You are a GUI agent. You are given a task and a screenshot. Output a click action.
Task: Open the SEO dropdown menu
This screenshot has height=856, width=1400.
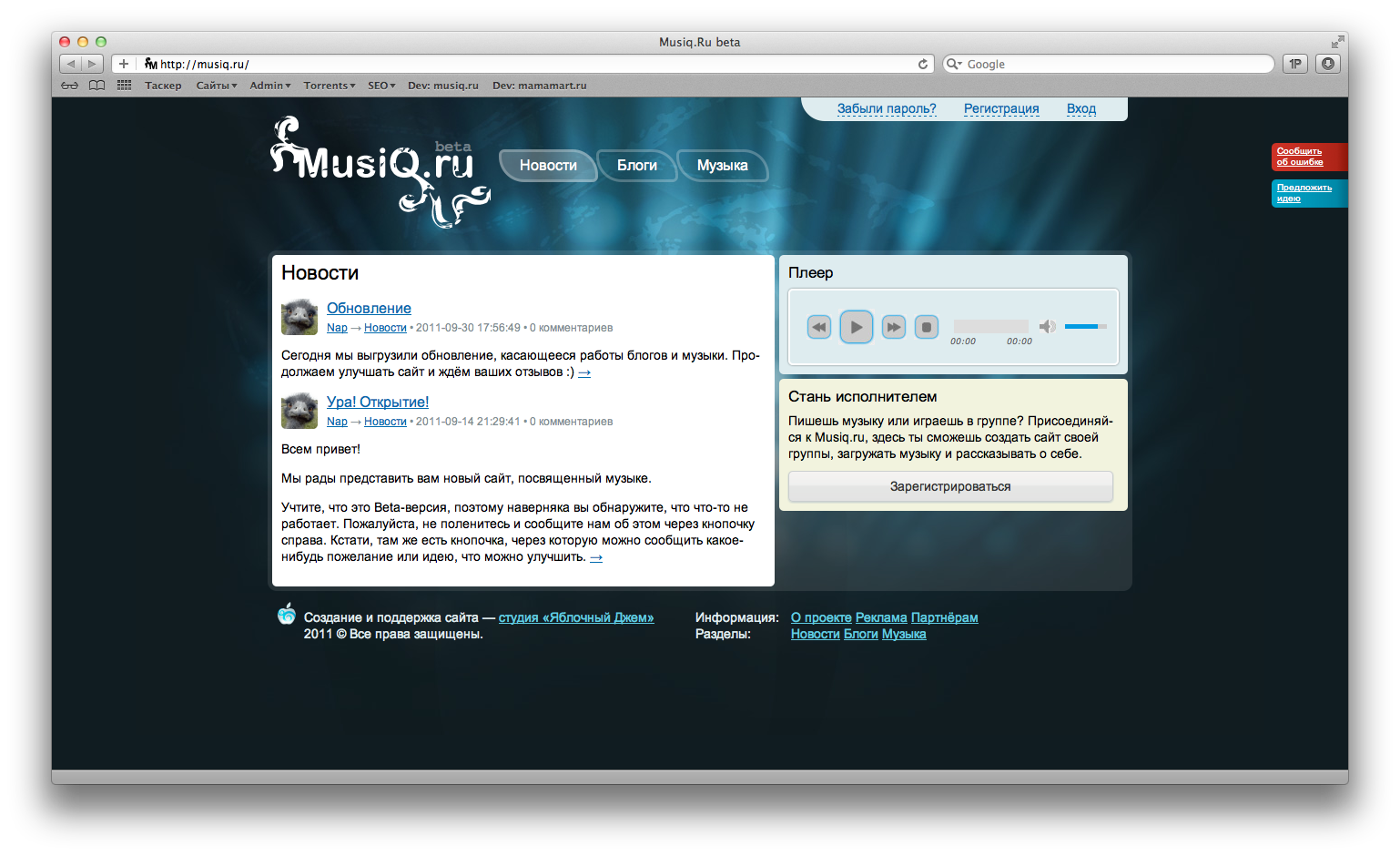(380, 85)
